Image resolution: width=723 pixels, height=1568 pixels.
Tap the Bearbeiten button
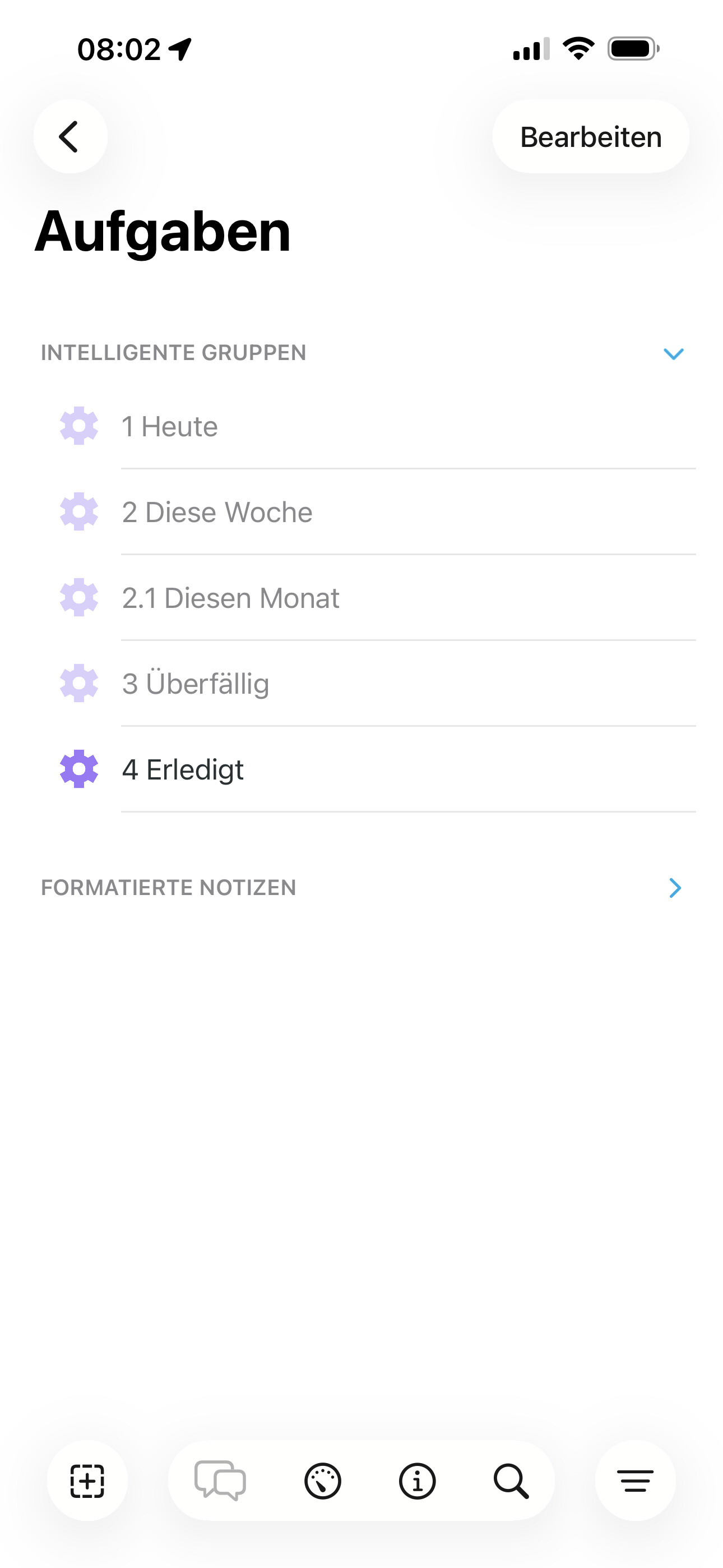pos(590,136)
